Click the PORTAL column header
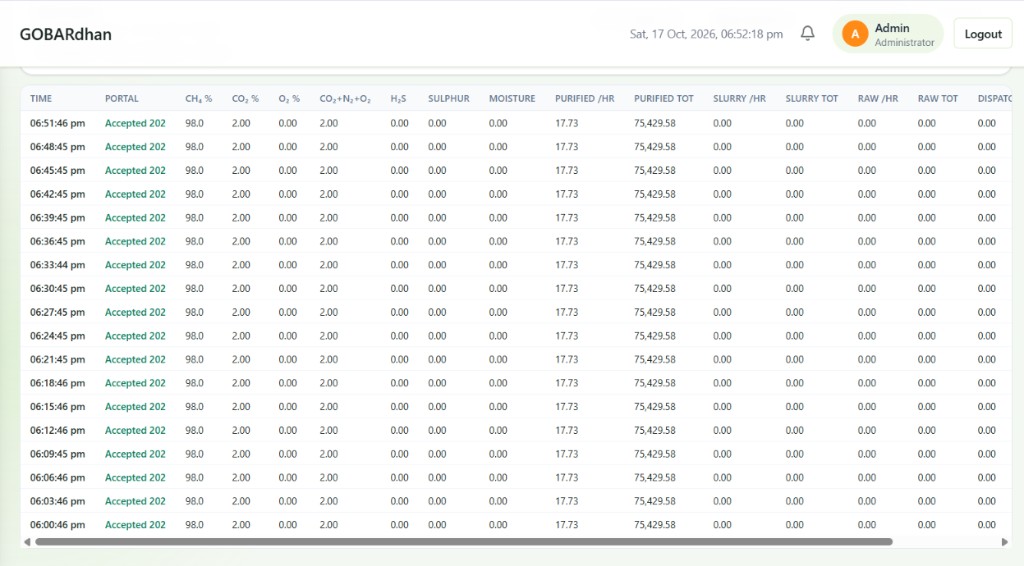The width and height of the screenshot is (1024, 566). click(121, 99)
